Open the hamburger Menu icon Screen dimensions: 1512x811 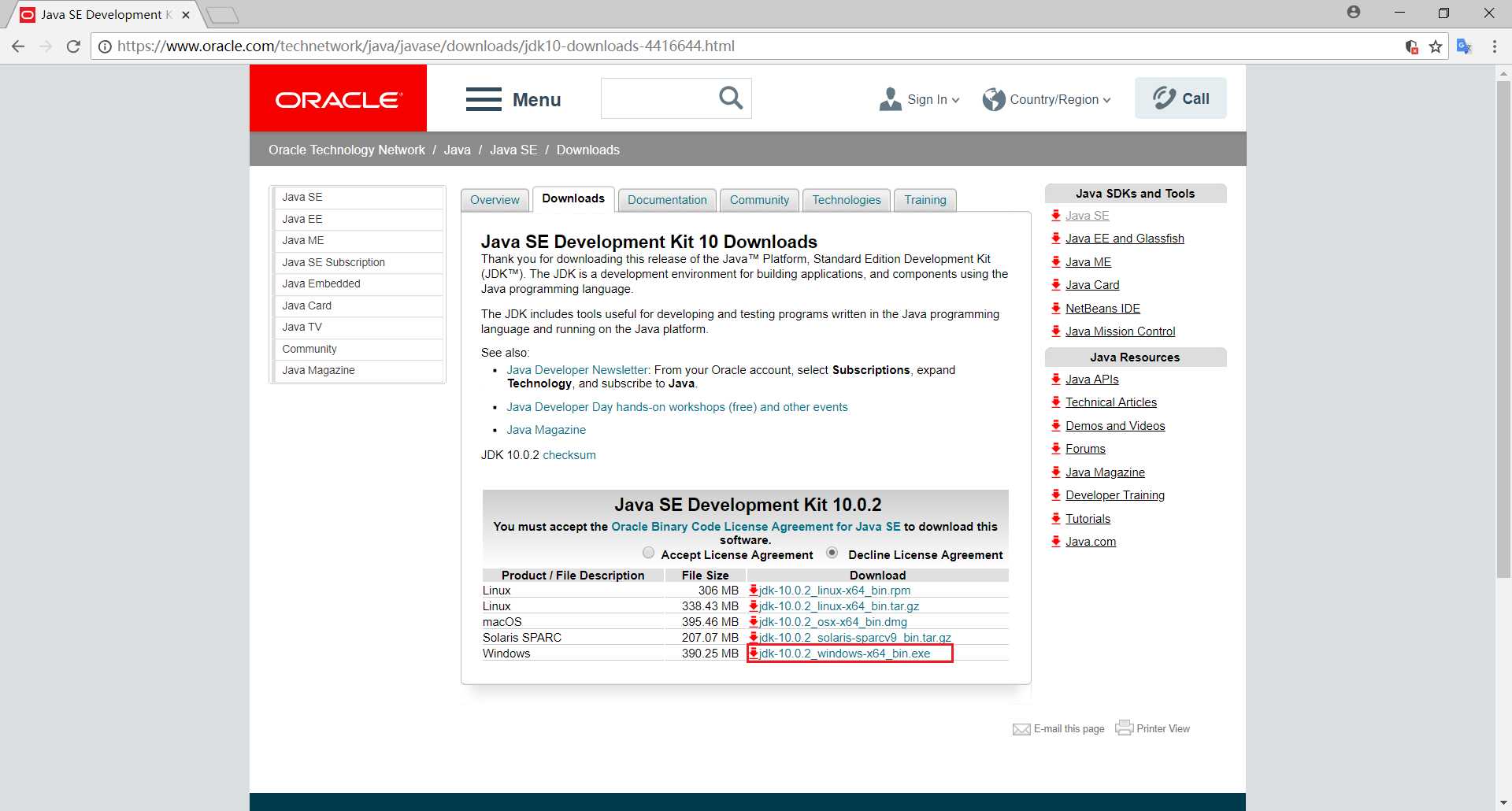(484, 99)
